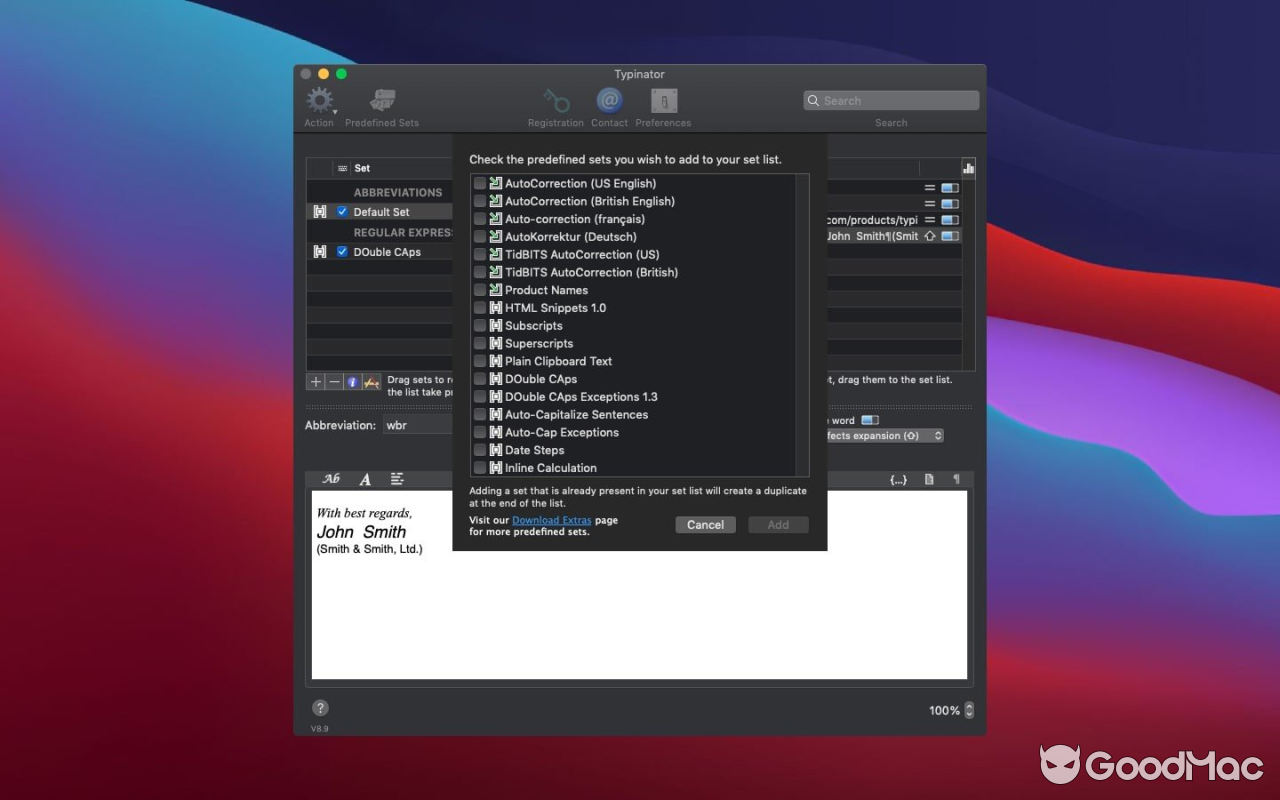Click the {...} marker insertion icon
This screenshot has width=1280, height=800.
(897, 479)
